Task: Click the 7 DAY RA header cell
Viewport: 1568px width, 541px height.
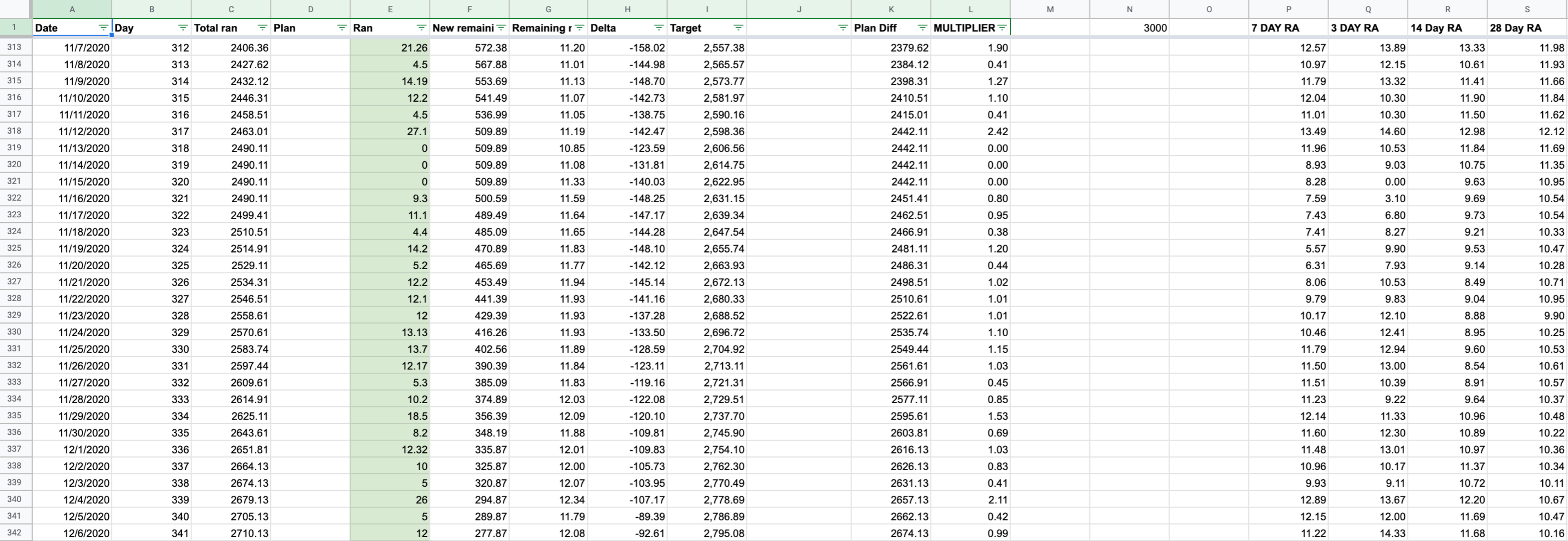Action: click(1289, 28)
